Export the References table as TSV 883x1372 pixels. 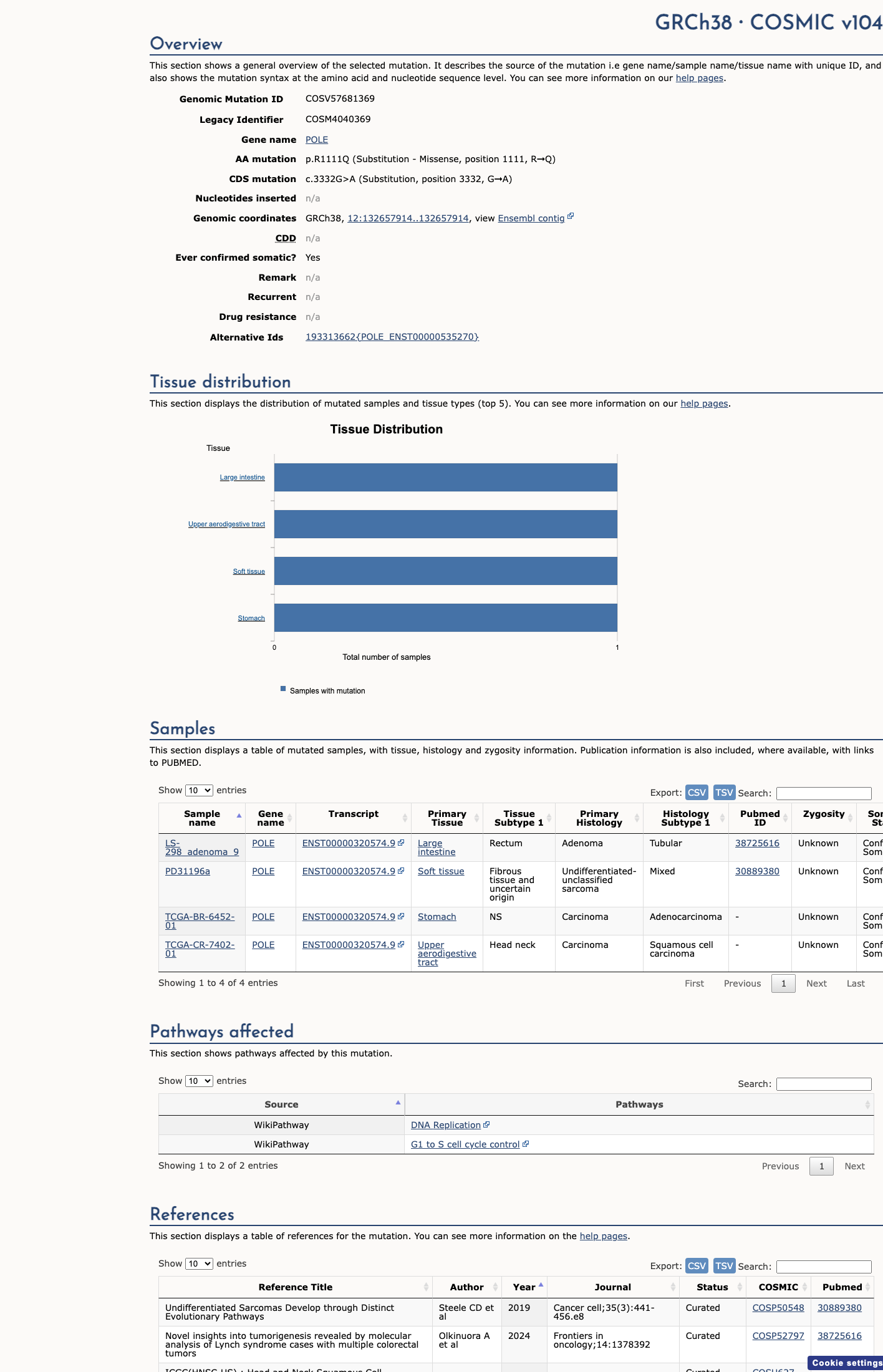(724, 1265)
